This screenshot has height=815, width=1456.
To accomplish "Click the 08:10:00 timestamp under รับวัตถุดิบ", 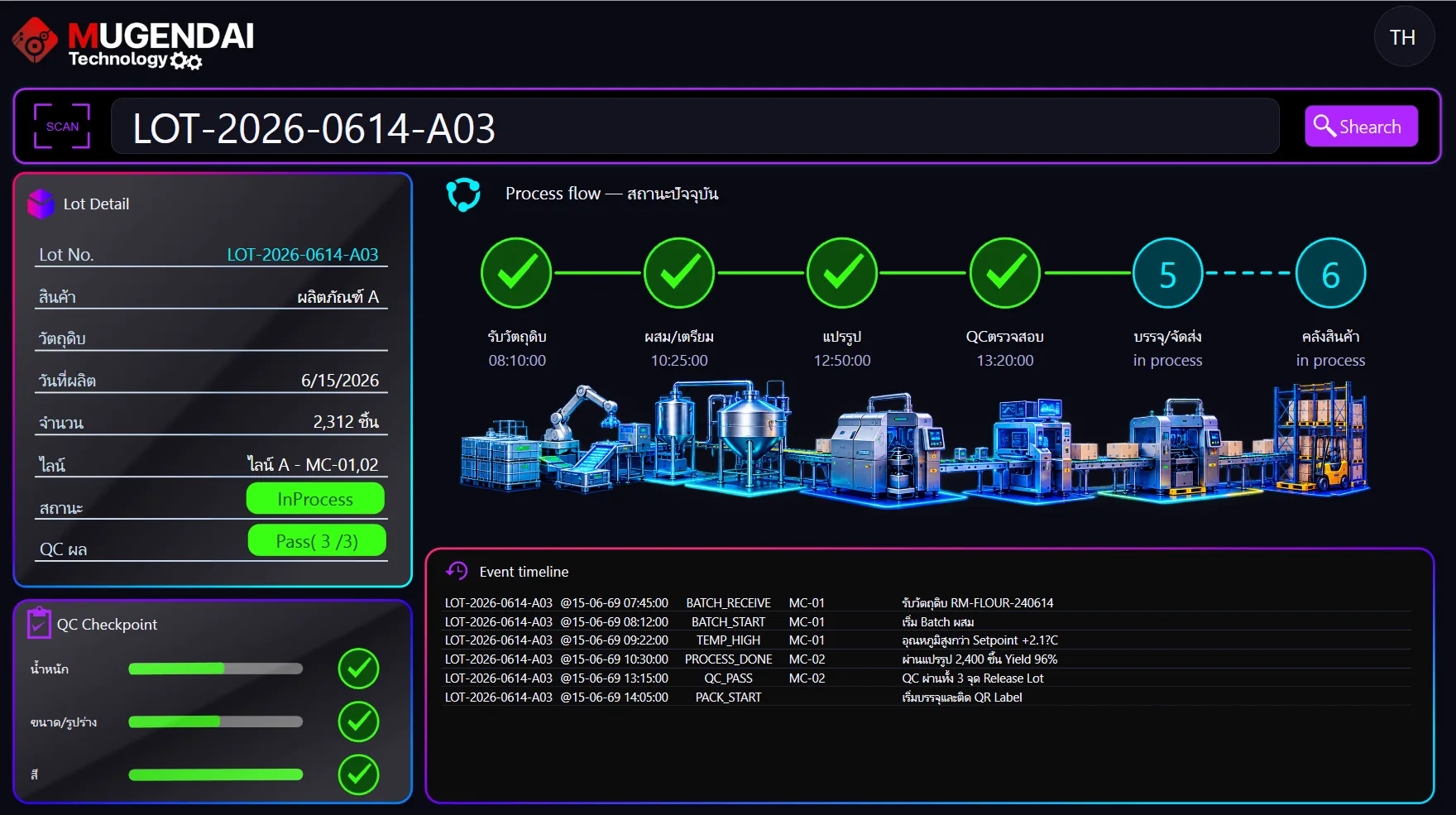I will click(x=517, y=361).
